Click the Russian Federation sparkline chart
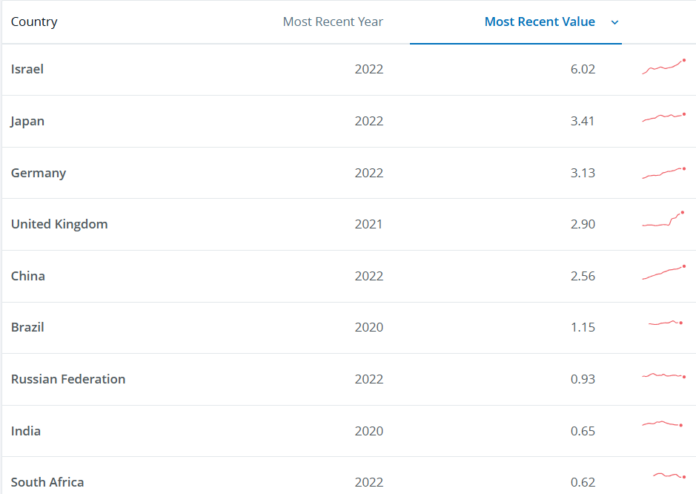Image resolution: width=696 pixels, height=494 pixels. click(664, 376)
